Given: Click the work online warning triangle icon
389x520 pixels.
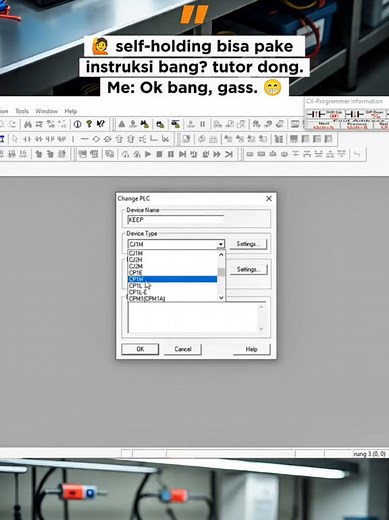Looking at the screenshot, I should pos(122,124).
